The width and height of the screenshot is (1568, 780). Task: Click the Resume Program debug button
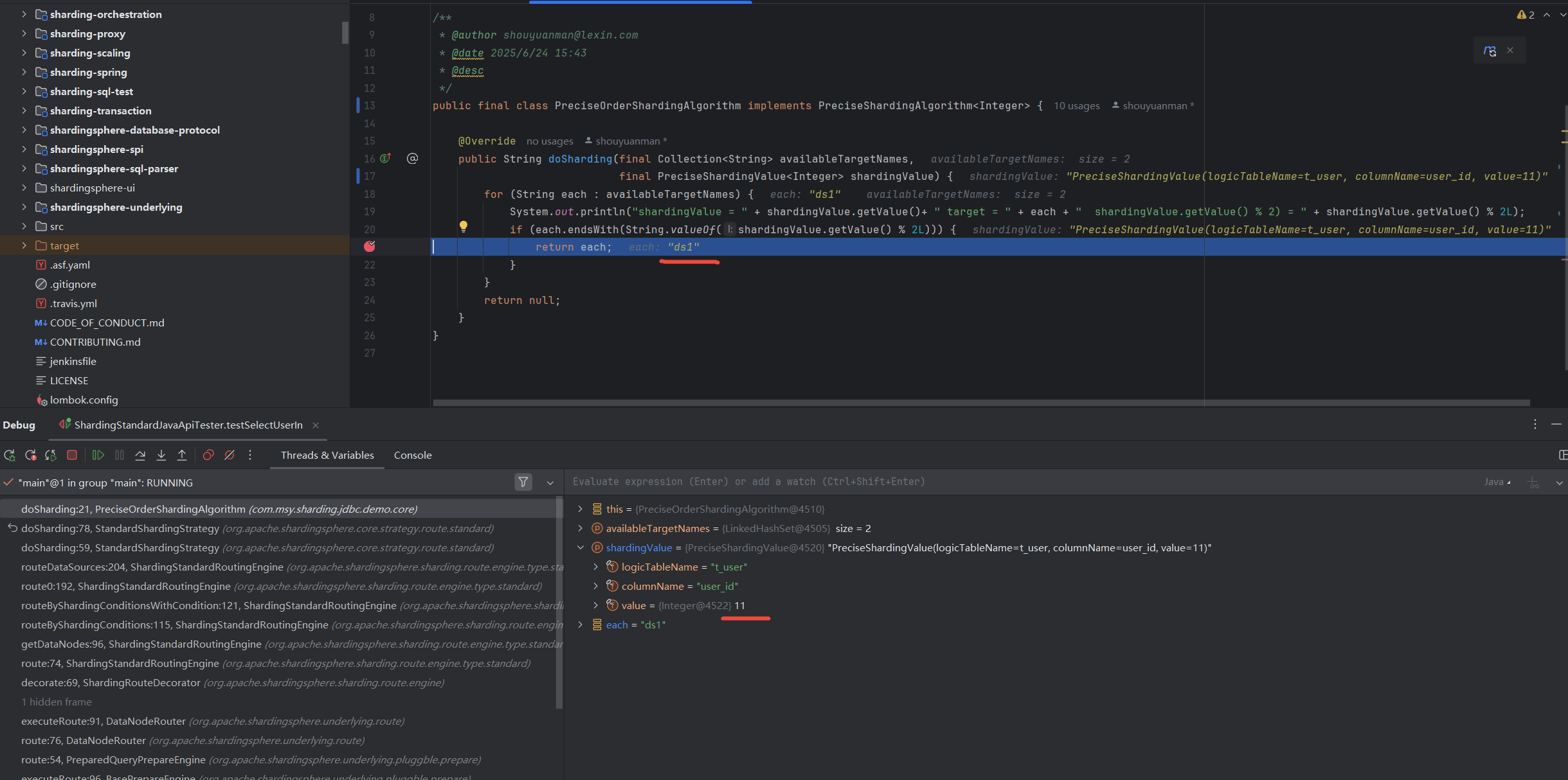pyautogui.click(x=98, y=455)
